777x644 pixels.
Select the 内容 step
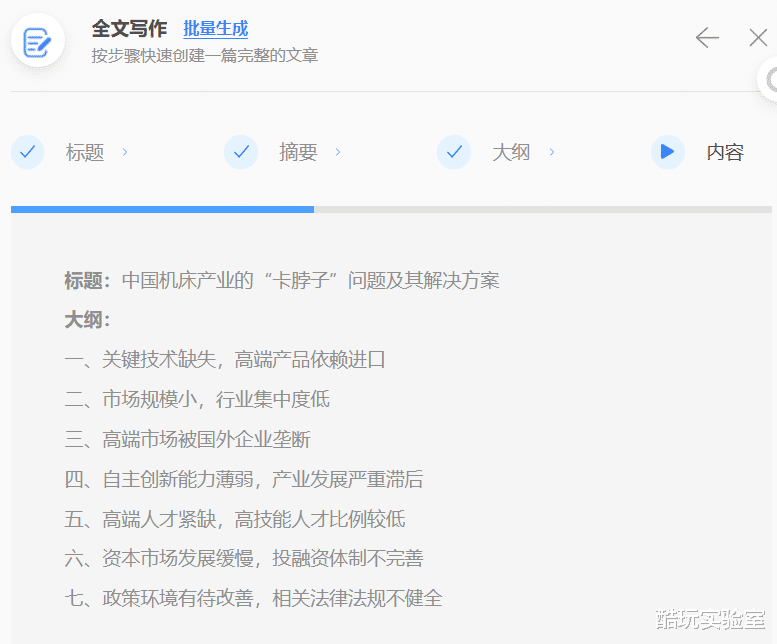pos(725,152)
